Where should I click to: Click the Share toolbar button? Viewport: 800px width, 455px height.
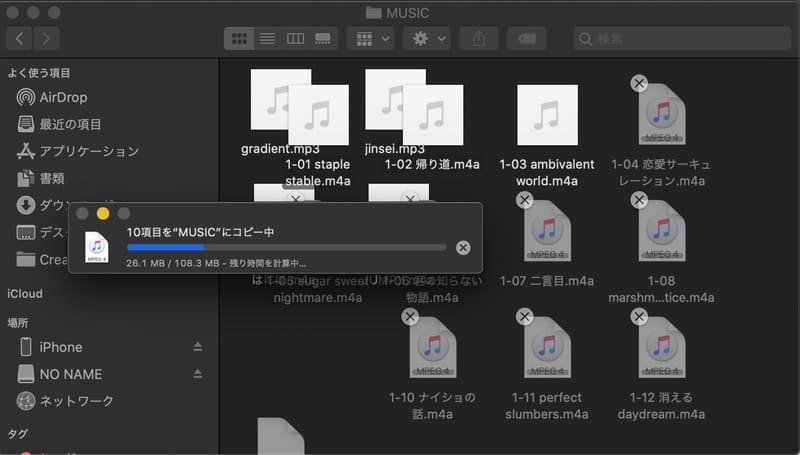[x=478, y=39]
